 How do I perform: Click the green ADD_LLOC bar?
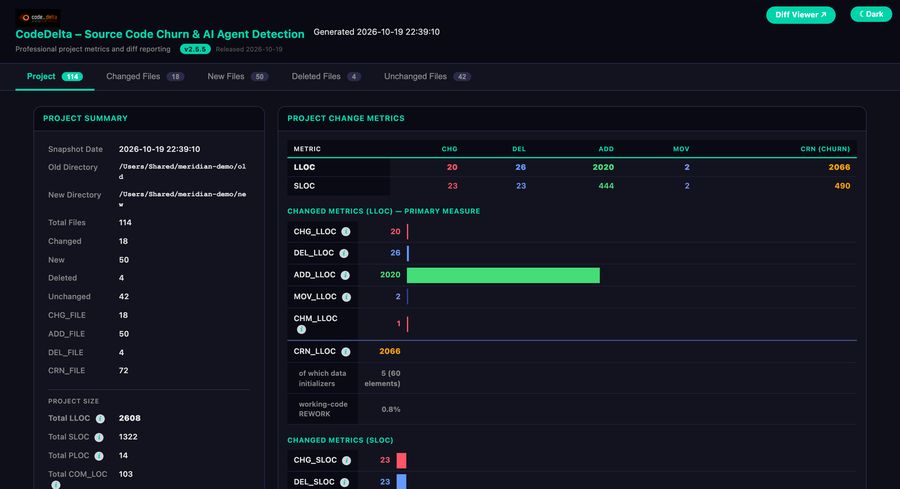click(503, 275)
